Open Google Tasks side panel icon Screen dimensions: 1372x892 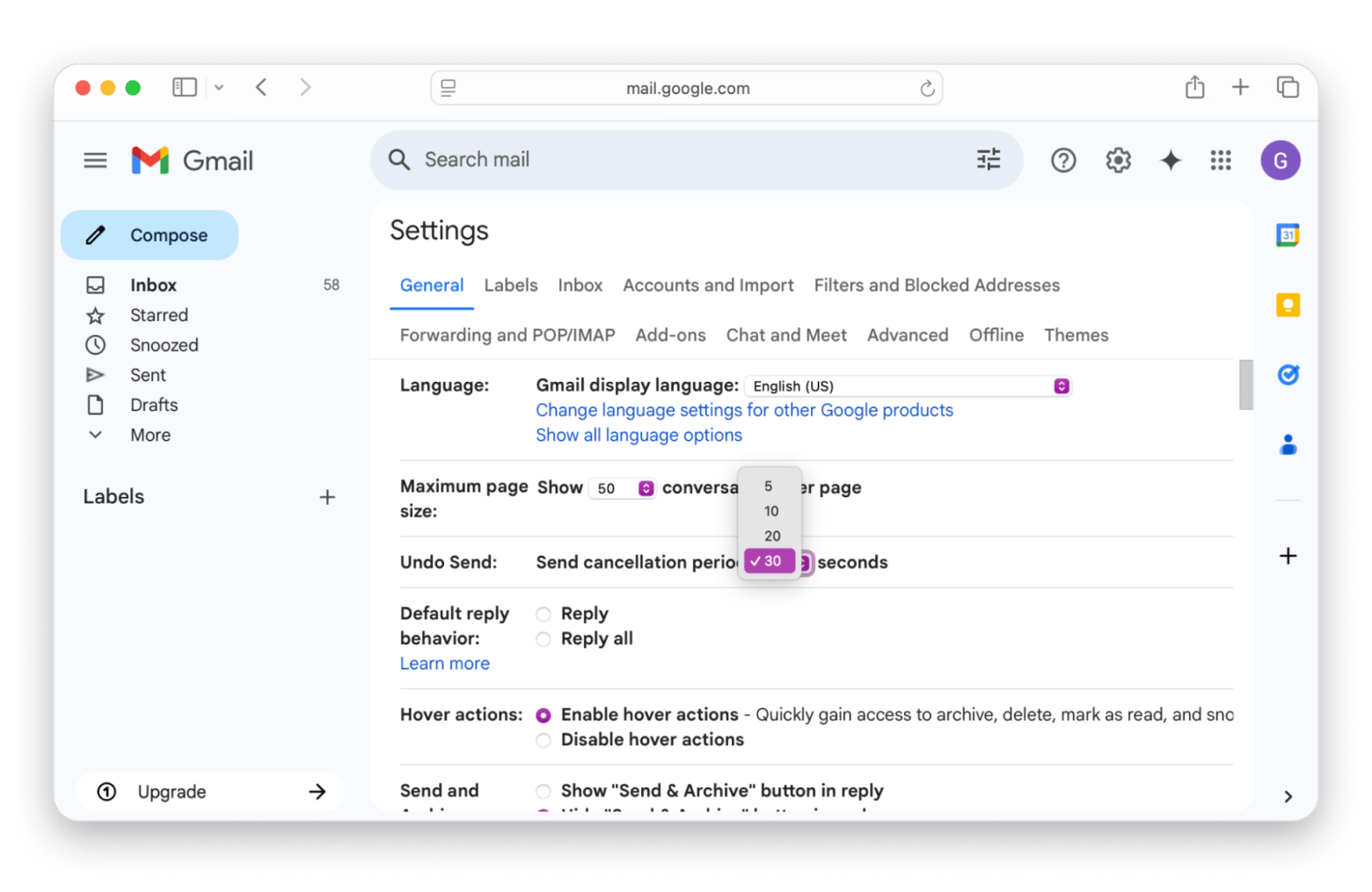(x=1288, y=375)
